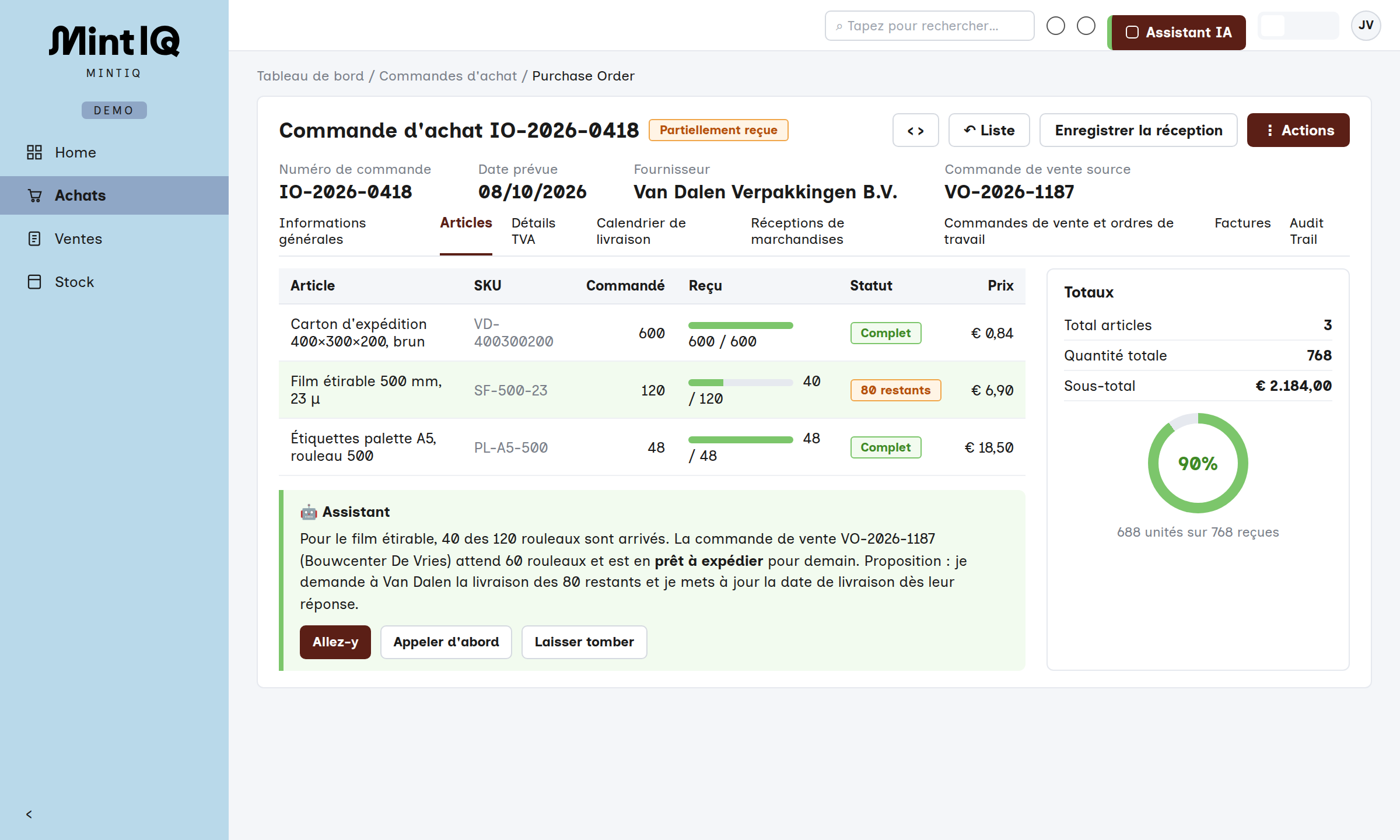
Task: Open the Assistant IA panel
Action: coord(1177,33)
